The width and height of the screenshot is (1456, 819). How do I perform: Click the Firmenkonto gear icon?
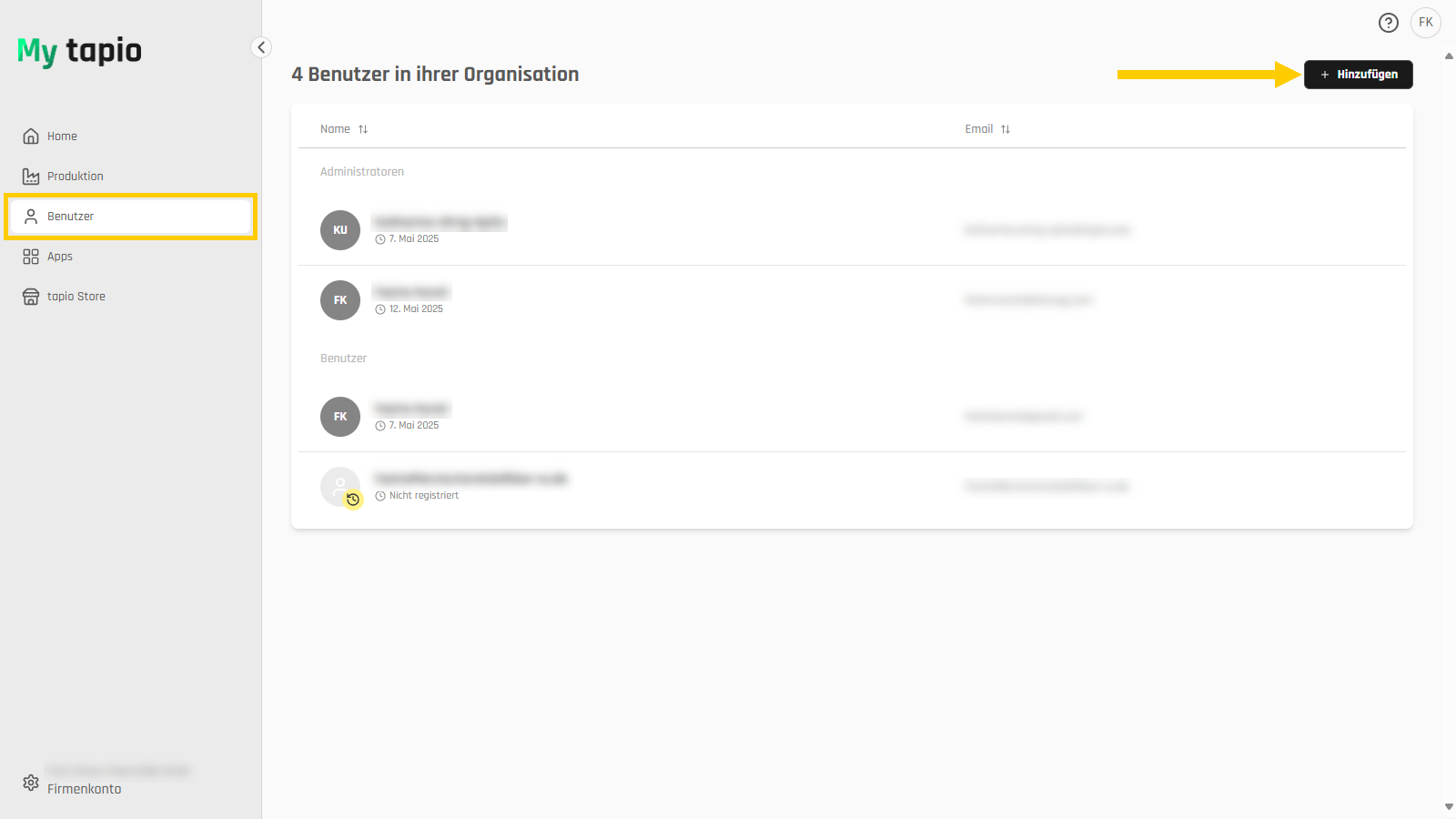click(31, 783)
